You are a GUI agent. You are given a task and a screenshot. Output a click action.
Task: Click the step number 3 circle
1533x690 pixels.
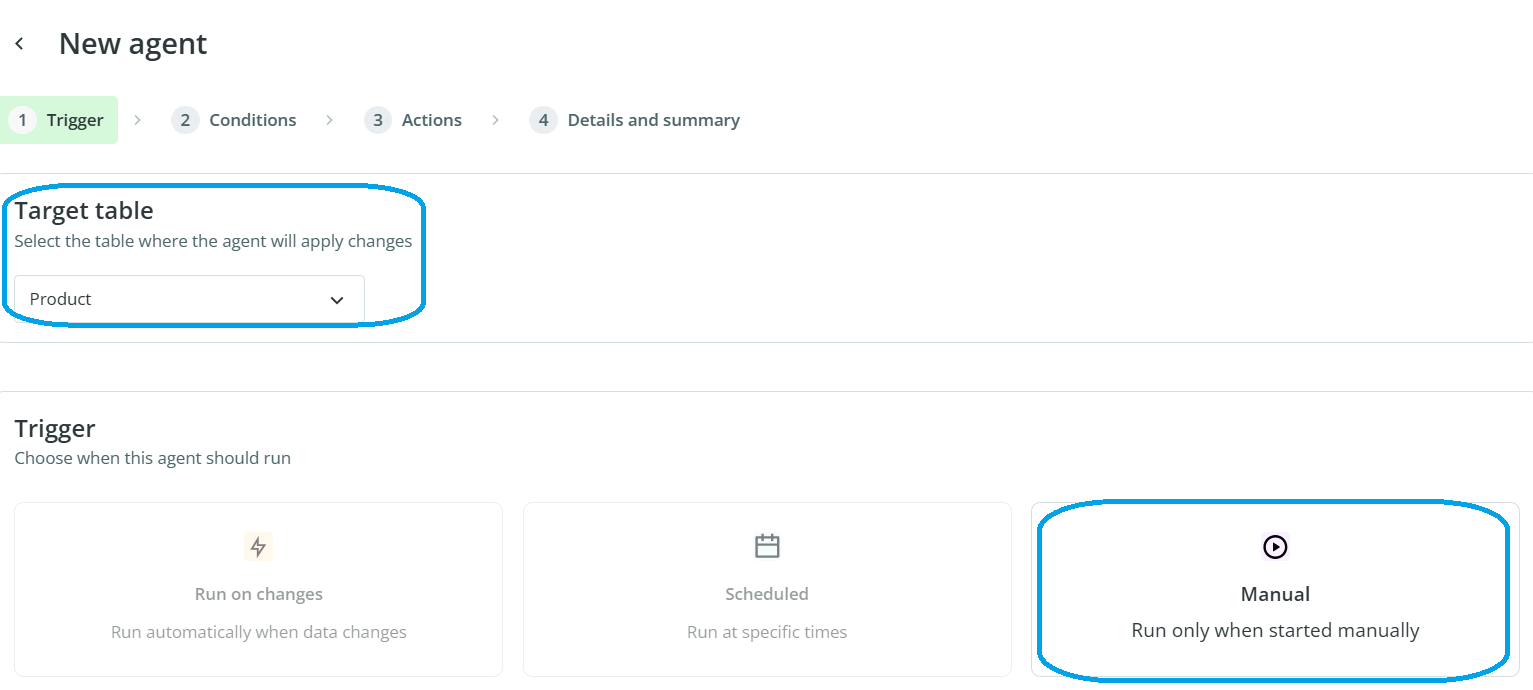click(378, 120)
